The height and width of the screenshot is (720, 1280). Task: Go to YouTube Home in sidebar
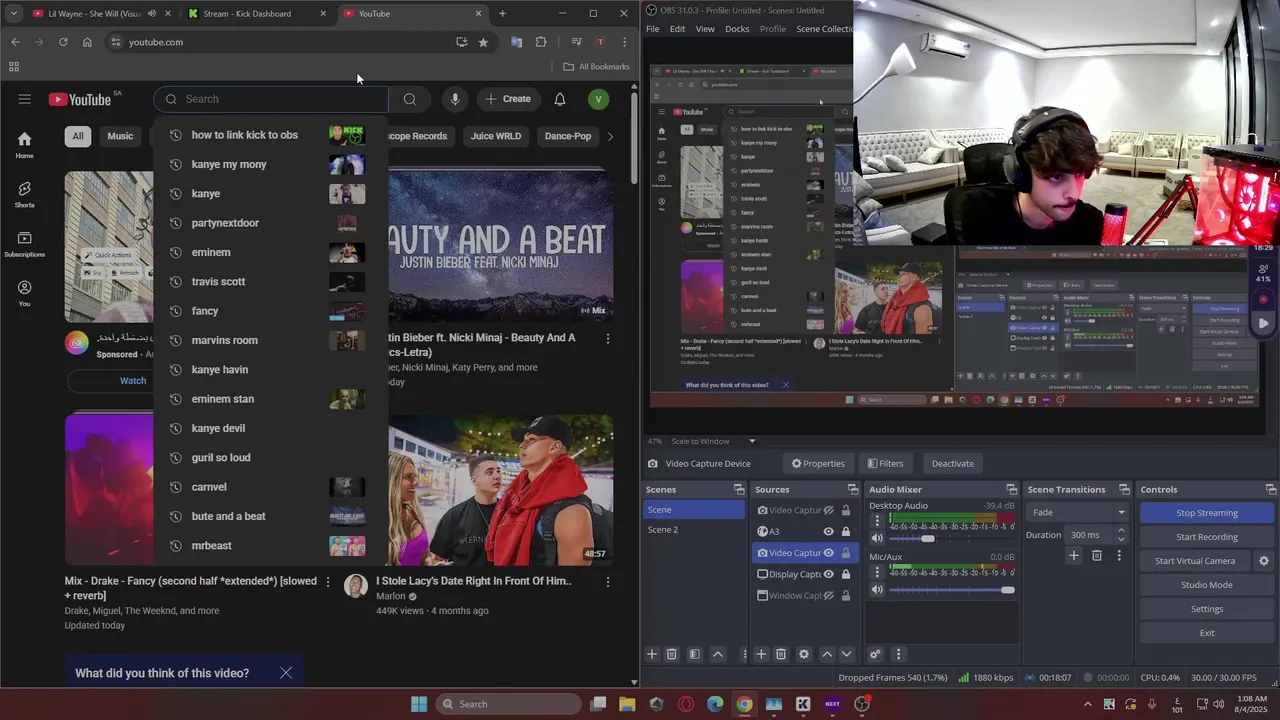(x=24, y=145)
